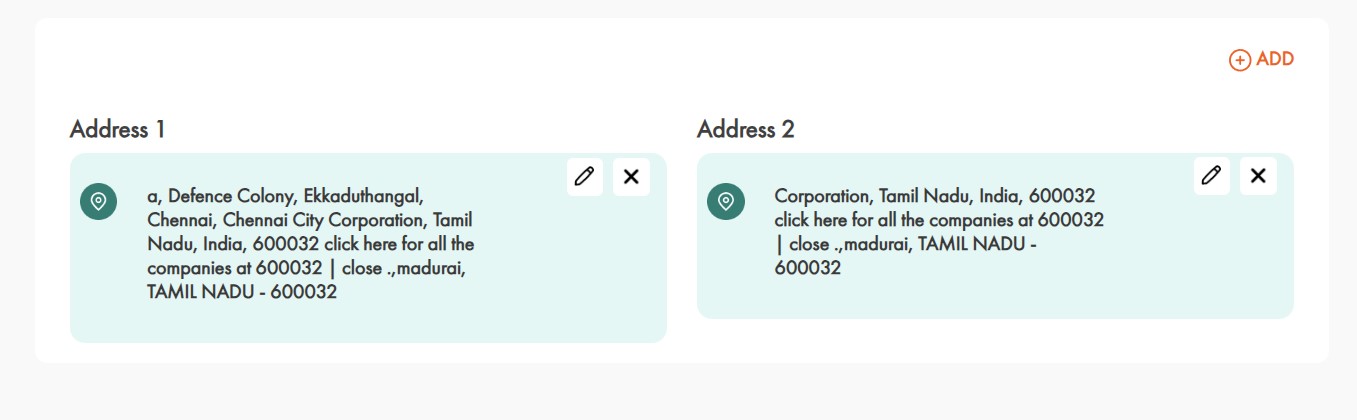This screenshot has height=420, width=1357.
Task: Click the orange ADD text label
Action: [1275, 59]
